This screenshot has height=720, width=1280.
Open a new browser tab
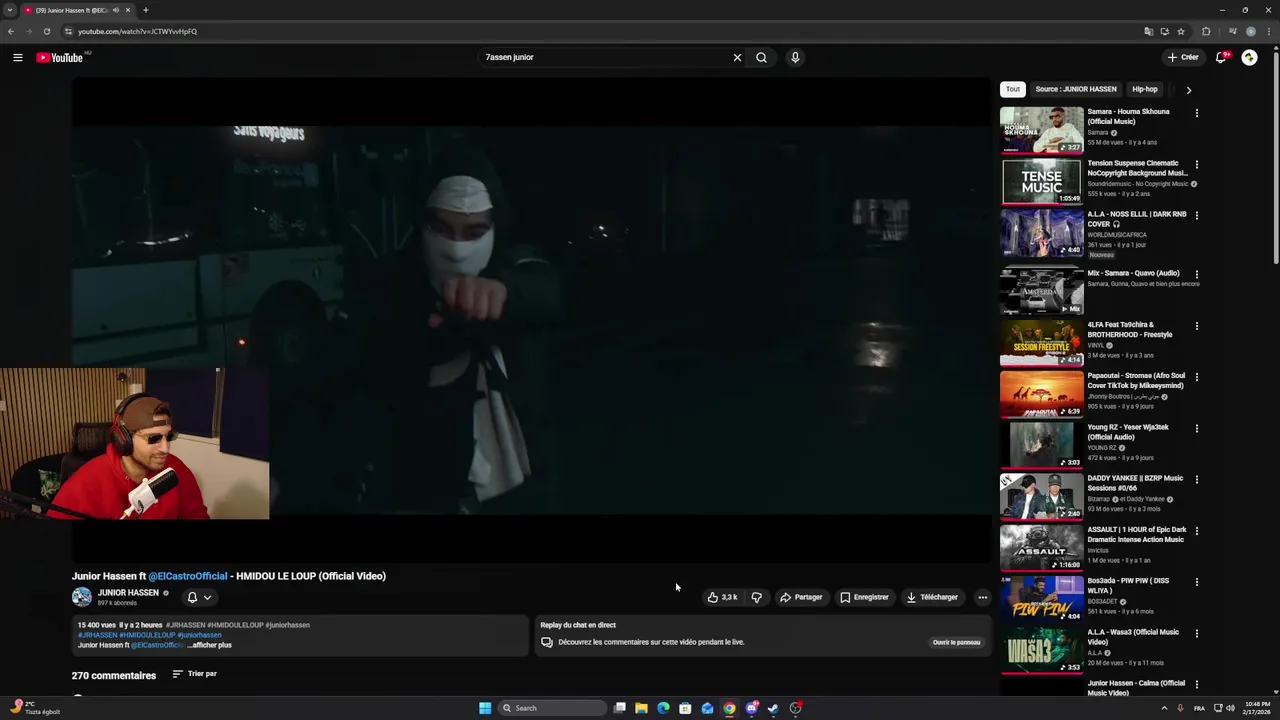[145, 10]
